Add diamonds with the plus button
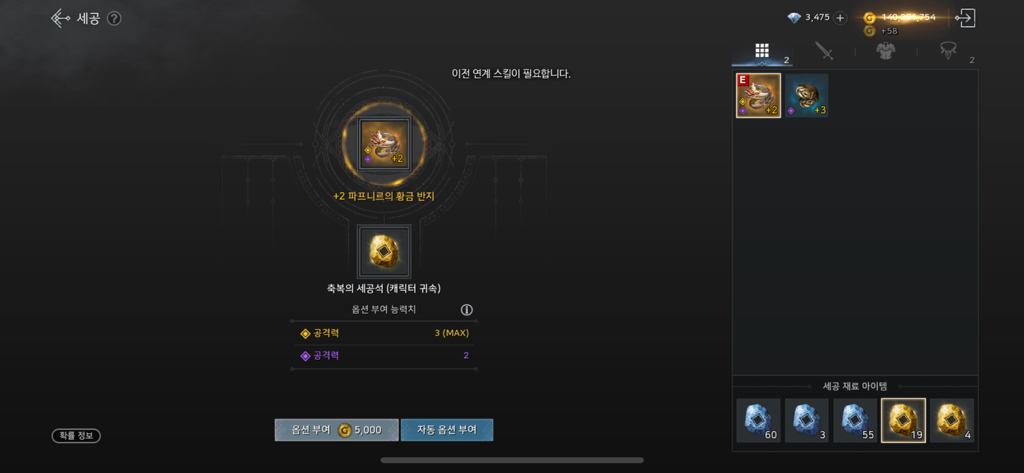Image resolution: width=1024 pixels, height=473 pixels. point(840,18)
